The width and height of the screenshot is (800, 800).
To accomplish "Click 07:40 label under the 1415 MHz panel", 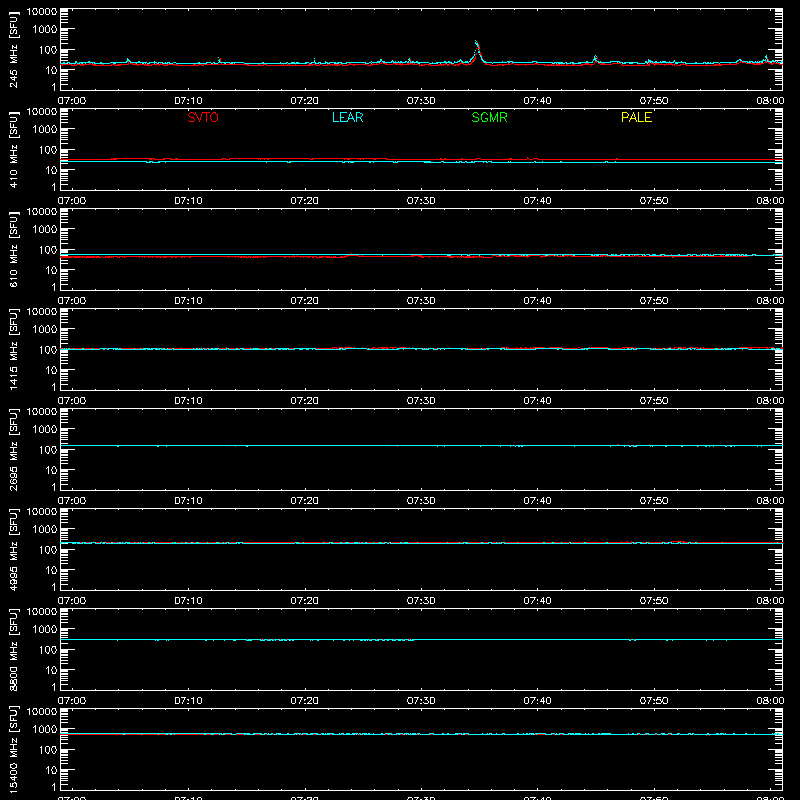I will point(537,401).
